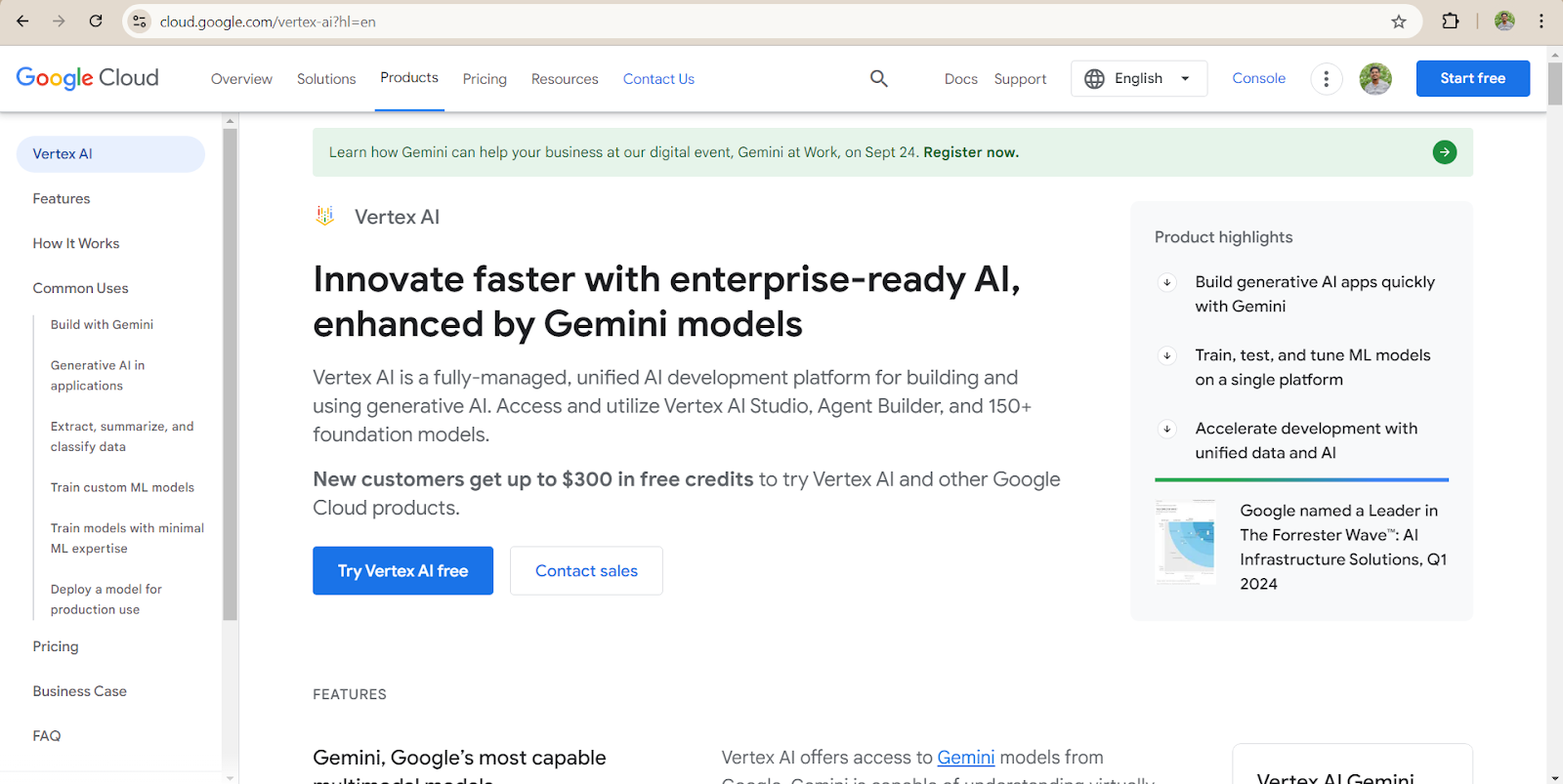Reload the page with the refresh icon
This screenshot has width=1563, height=784.
point(96,21)
